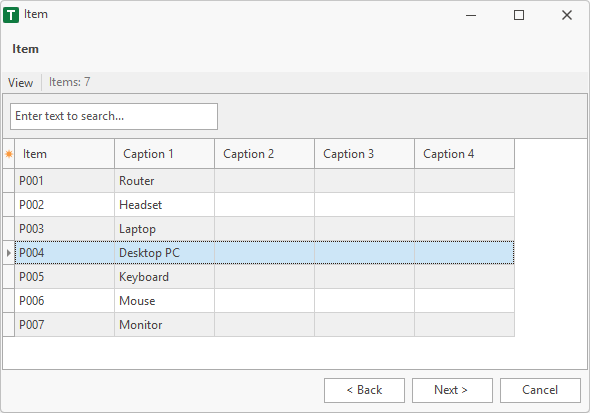
Task: Click the Caption 3 column header
Action: [365, 154]
